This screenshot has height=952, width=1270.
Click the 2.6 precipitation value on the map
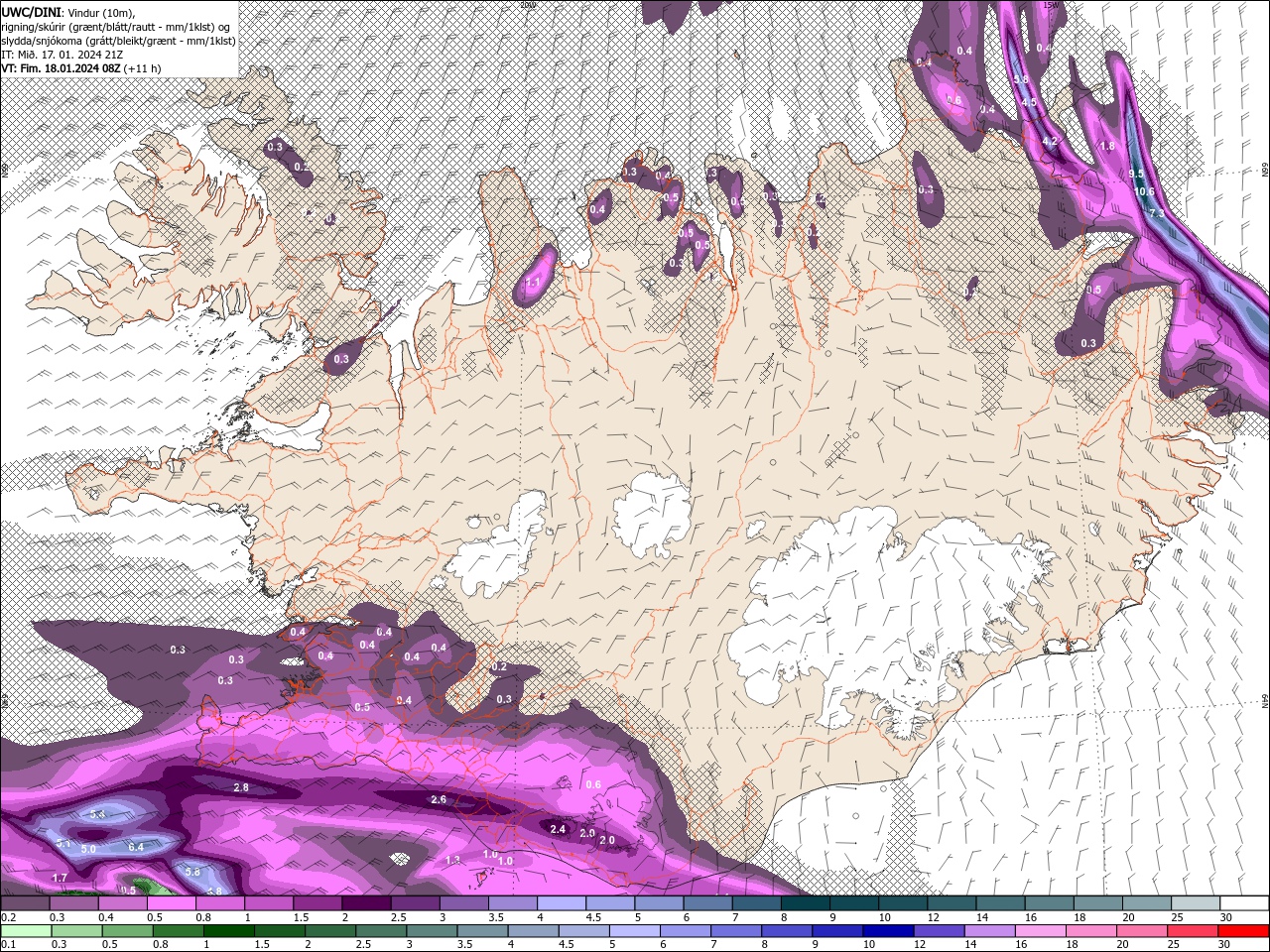point(439,799)
